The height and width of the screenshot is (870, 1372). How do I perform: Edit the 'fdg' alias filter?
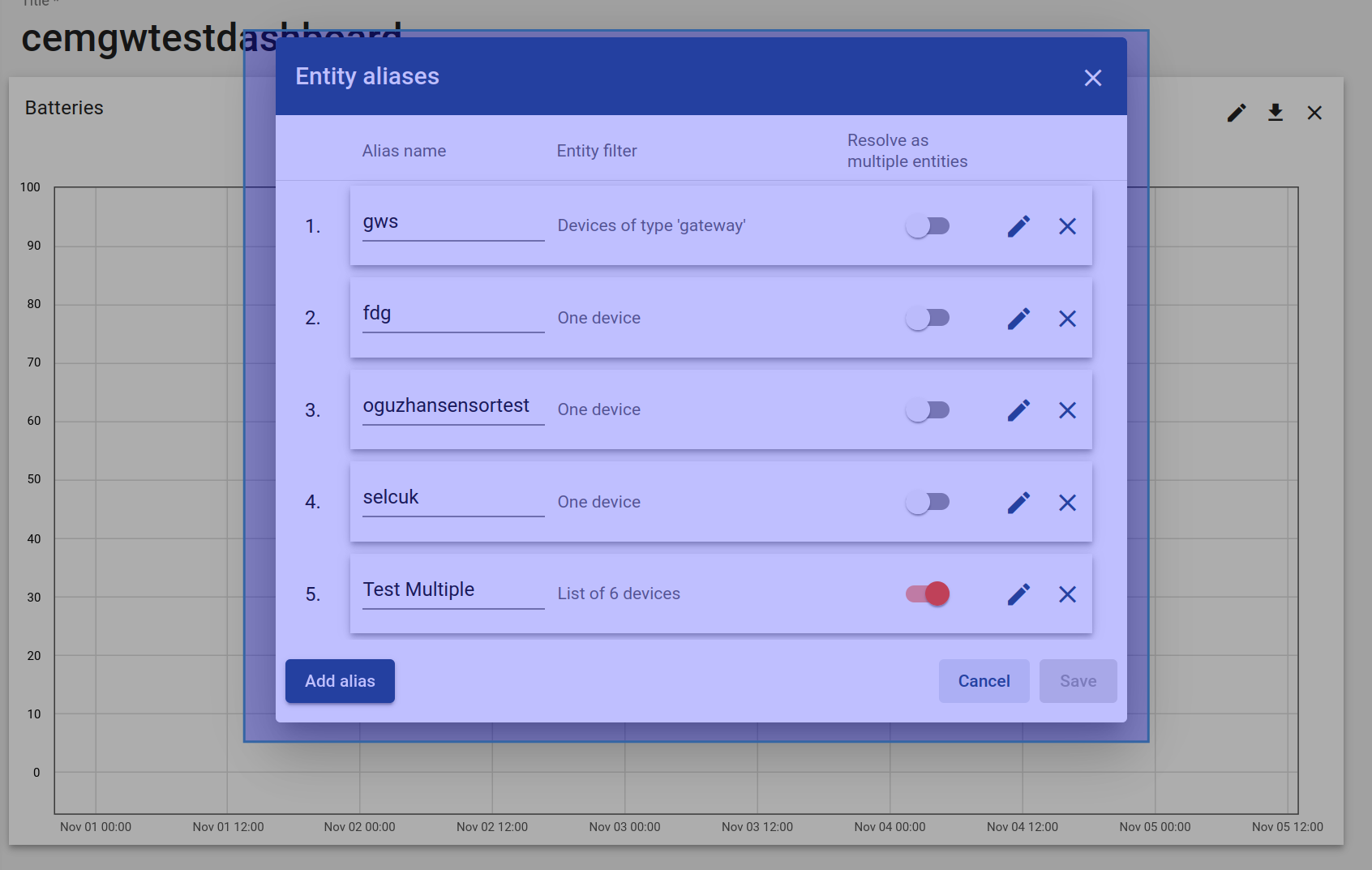point(1018,319)
